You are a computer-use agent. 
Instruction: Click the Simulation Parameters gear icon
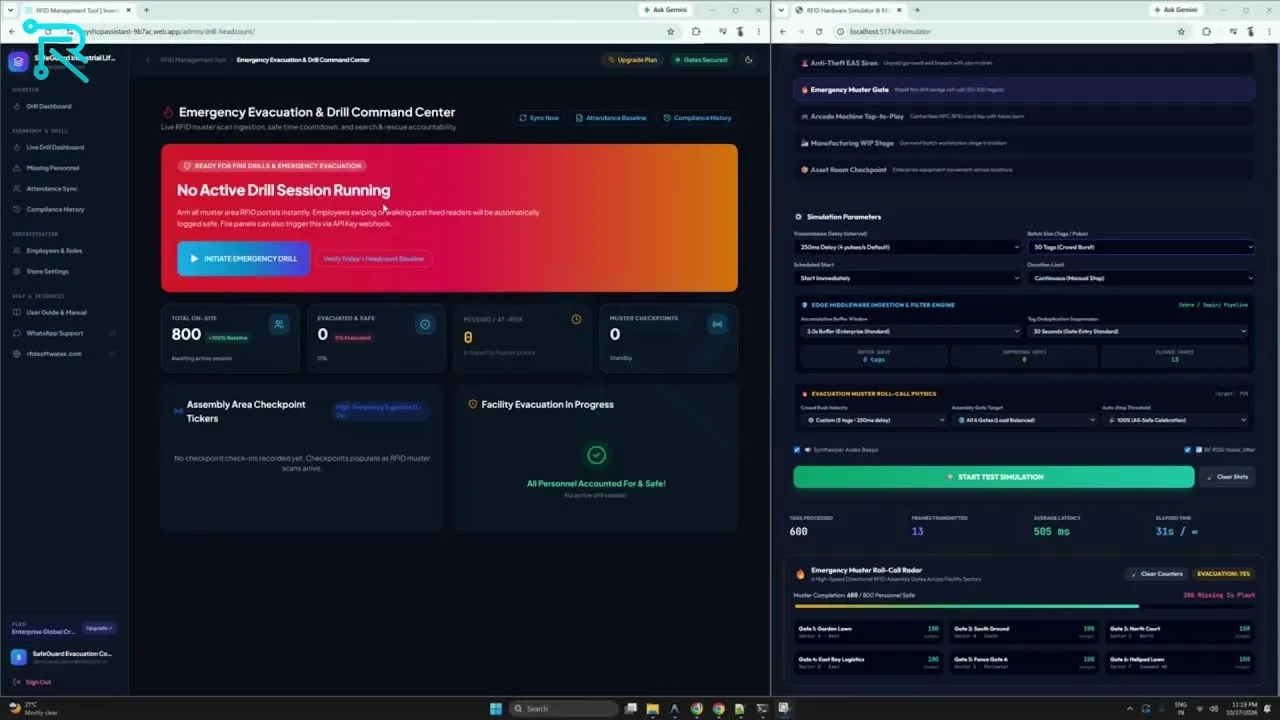tap(798, 217)
